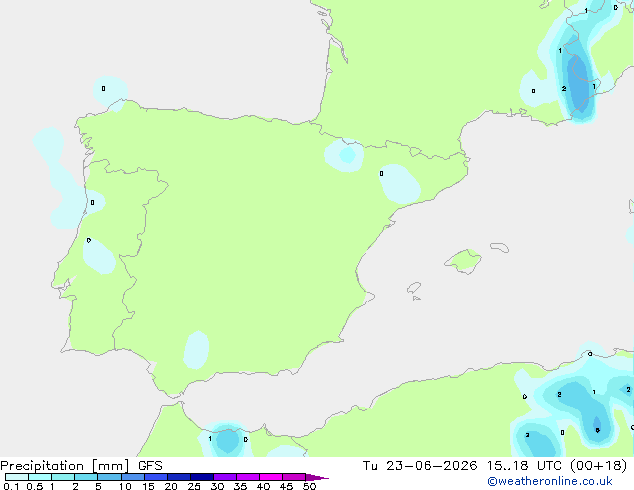Click the Ibiza island outline on map

pos(414,288)
